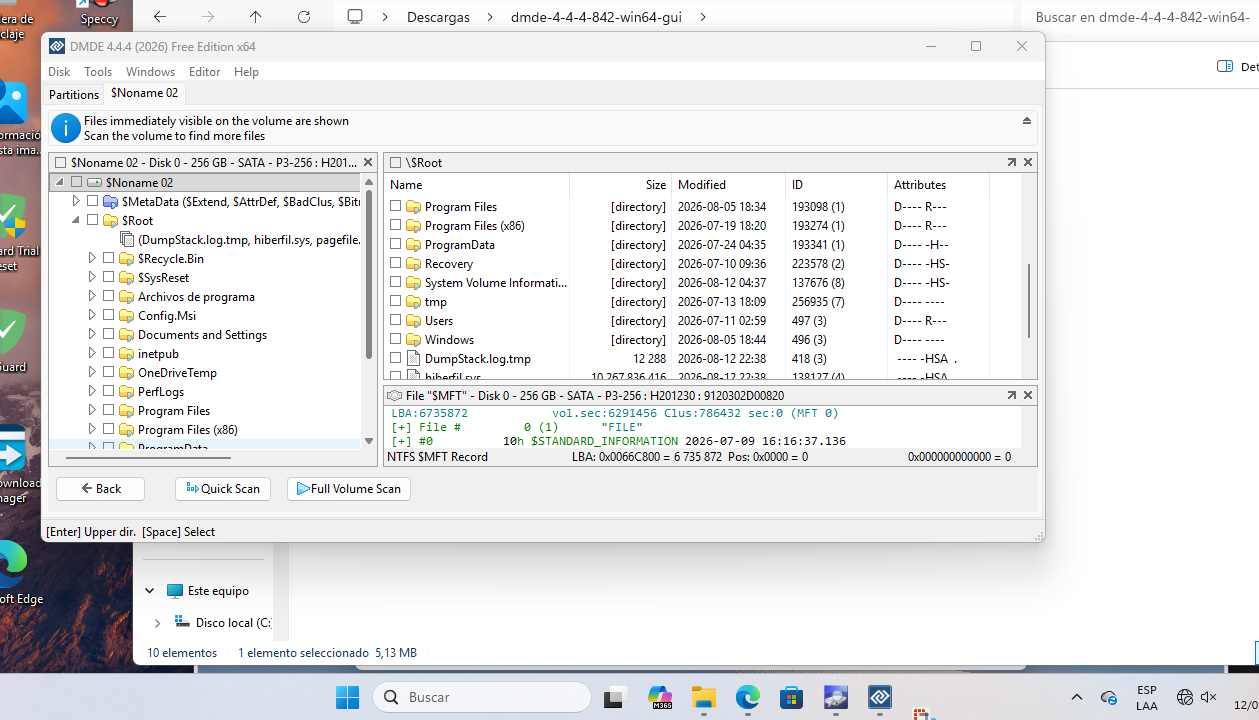Expand the OneDriveTemp folder node
The width and height of the screenshot is (1259, 720).
[x=92, y=372]
